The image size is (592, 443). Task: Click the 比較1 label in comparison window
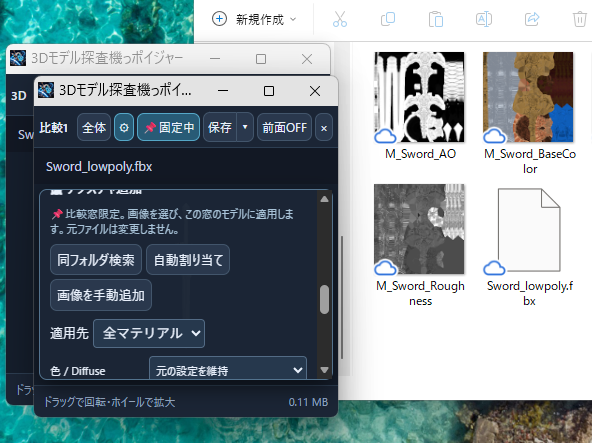[54, 128]
